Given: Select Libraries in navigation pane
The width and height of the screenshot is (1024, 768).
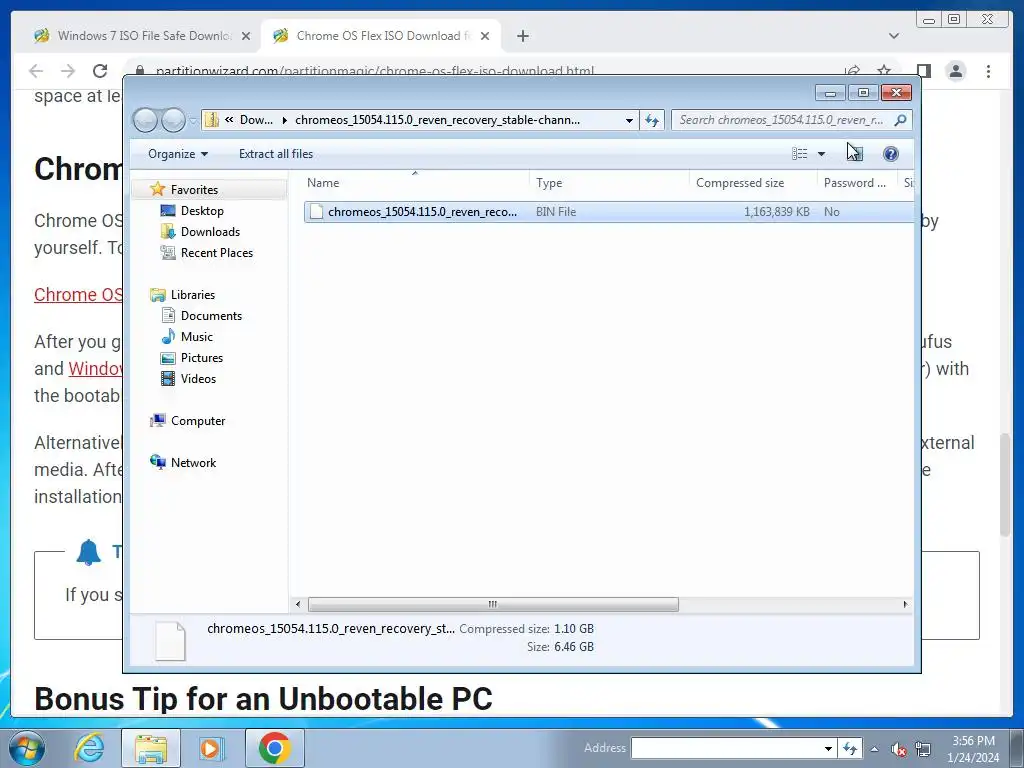Looking at the screenshot, I should 193,295.
